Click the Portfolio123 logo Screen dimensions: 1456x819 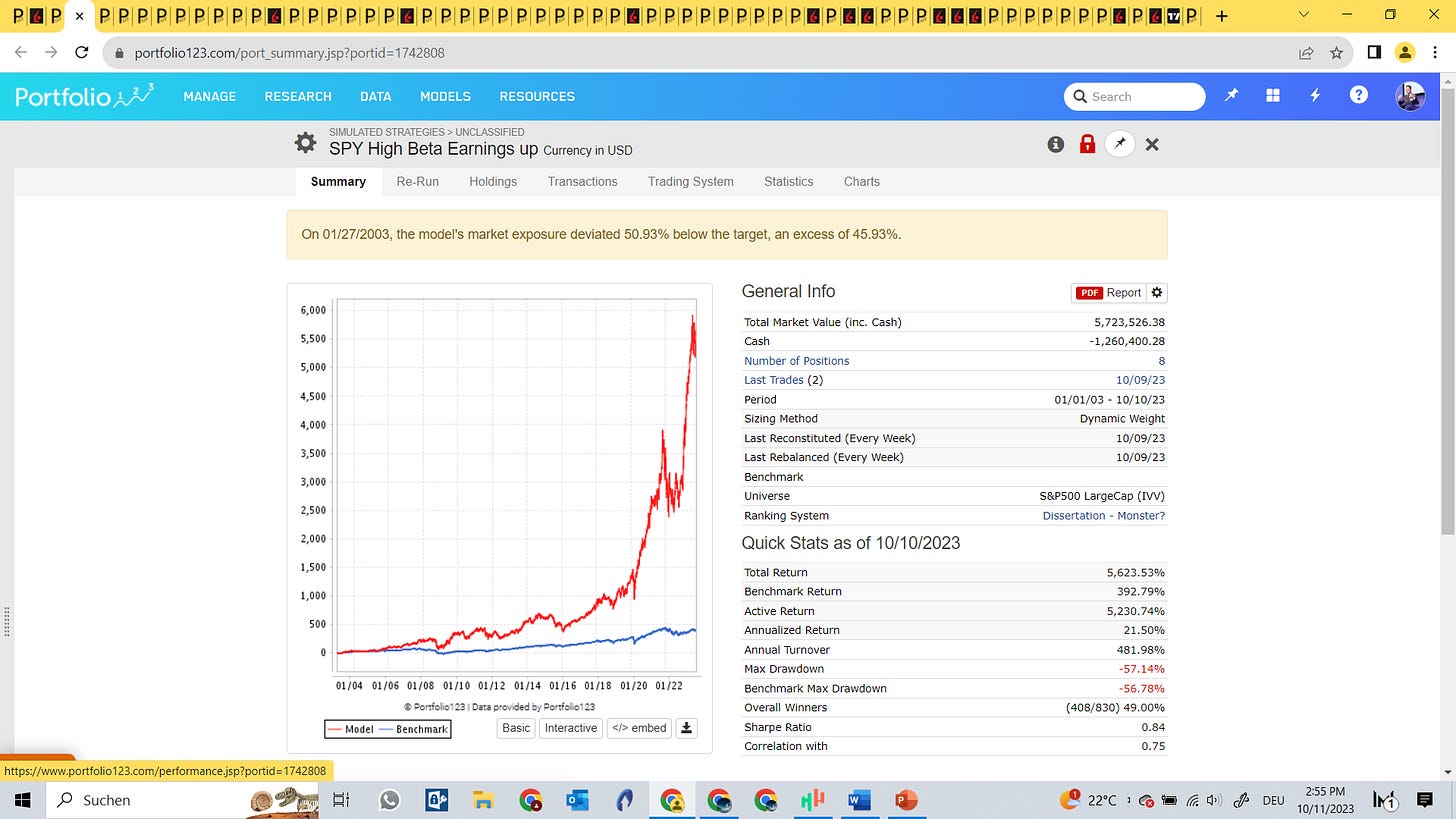[x=85, y=95]
